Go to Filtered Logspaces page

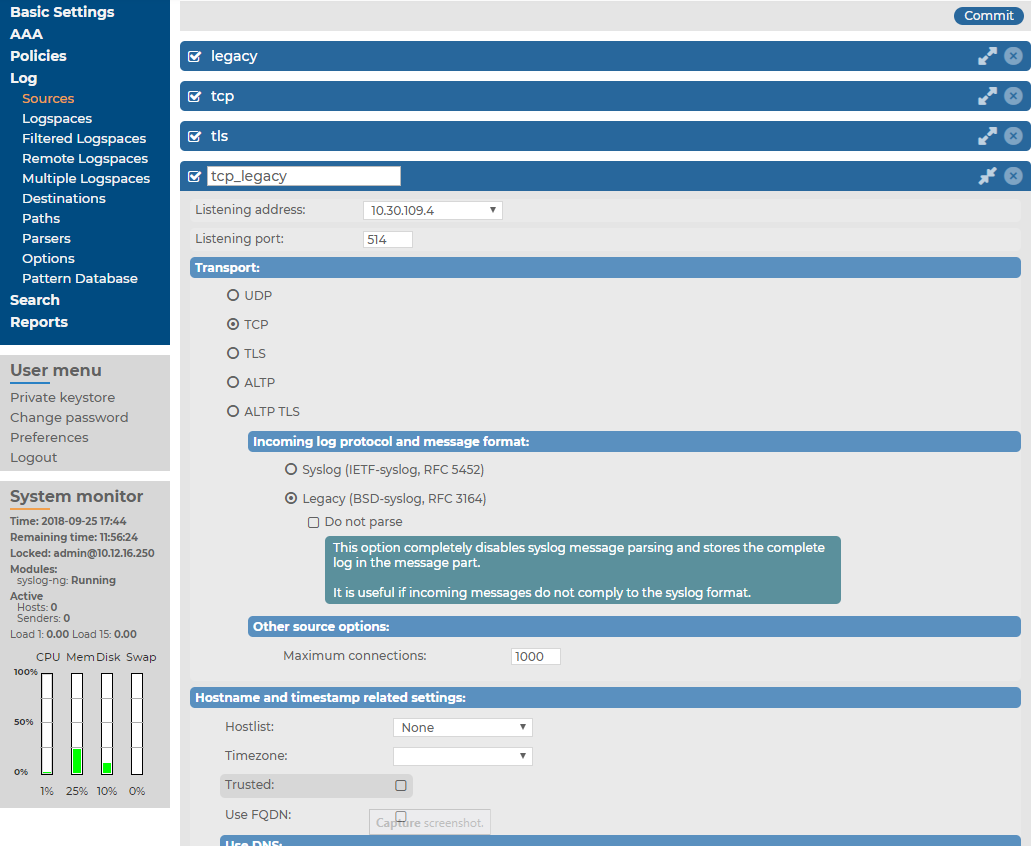[84, 138]
